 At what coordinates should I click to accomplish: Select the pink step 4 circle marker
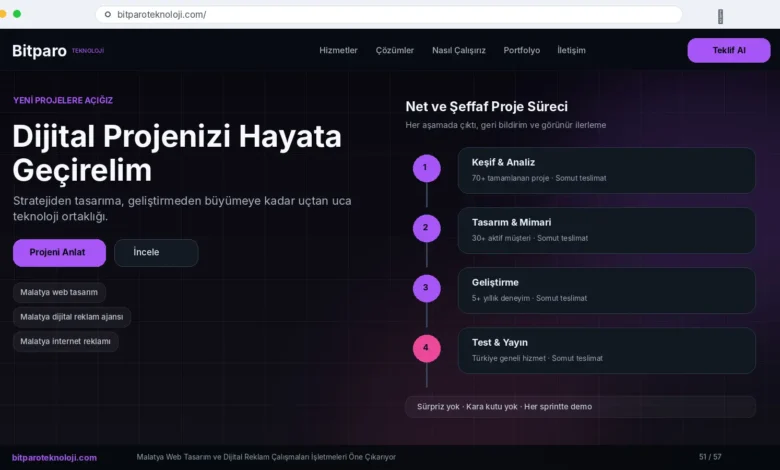[426, 348]
